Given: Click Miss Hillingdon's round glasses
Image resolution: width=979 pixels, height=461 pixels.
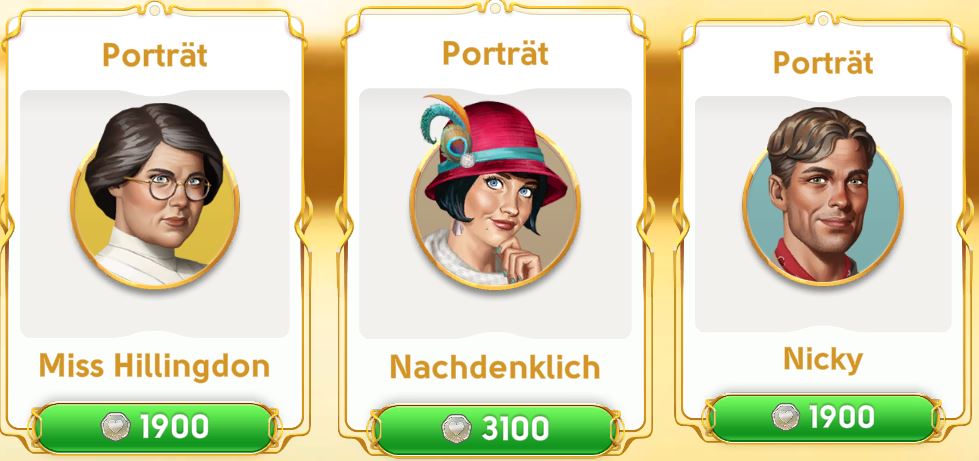Looking at the screenshot, I should pos(169,187).
